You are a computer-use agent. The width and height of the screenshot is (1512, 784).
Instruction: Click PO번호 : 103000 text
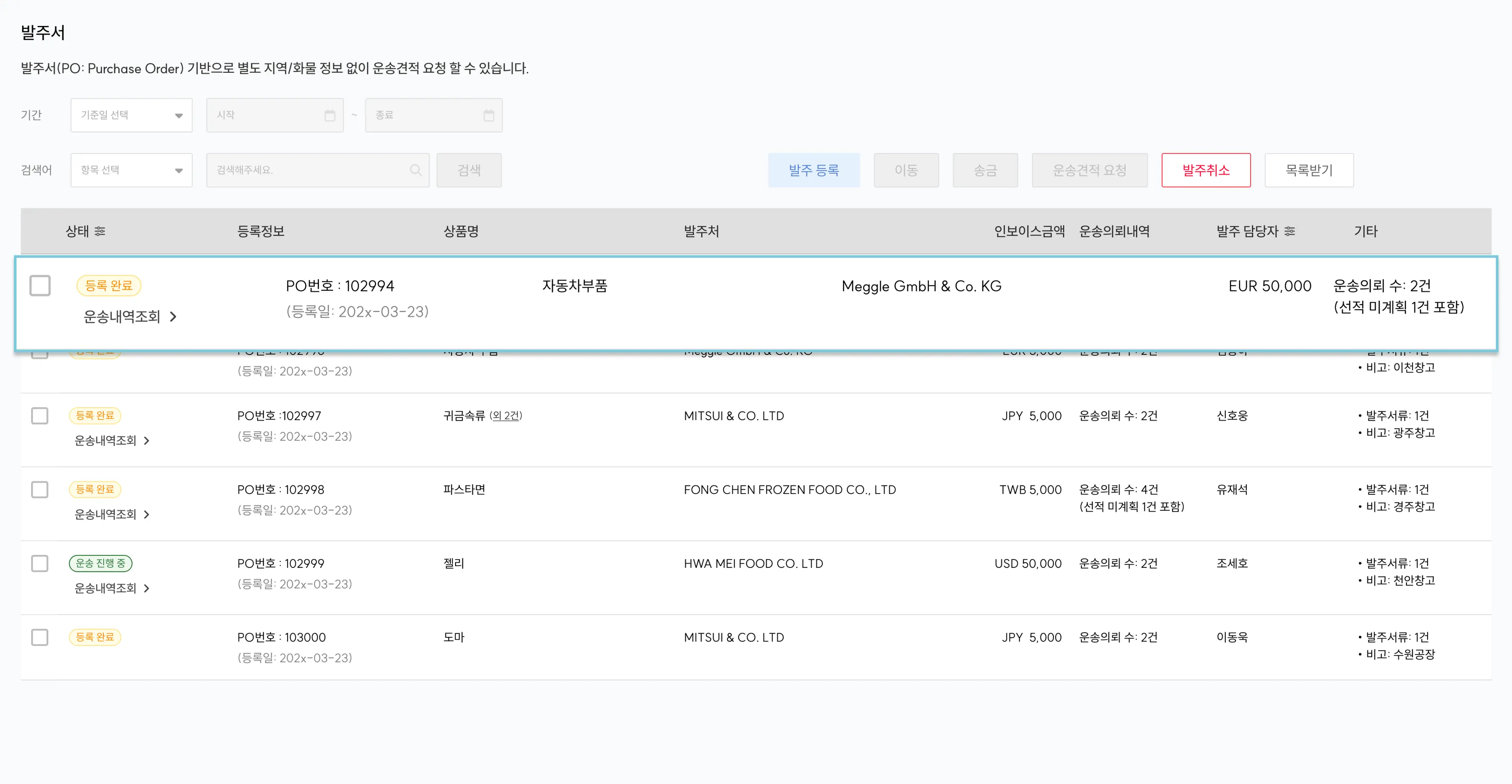point(281,638)
